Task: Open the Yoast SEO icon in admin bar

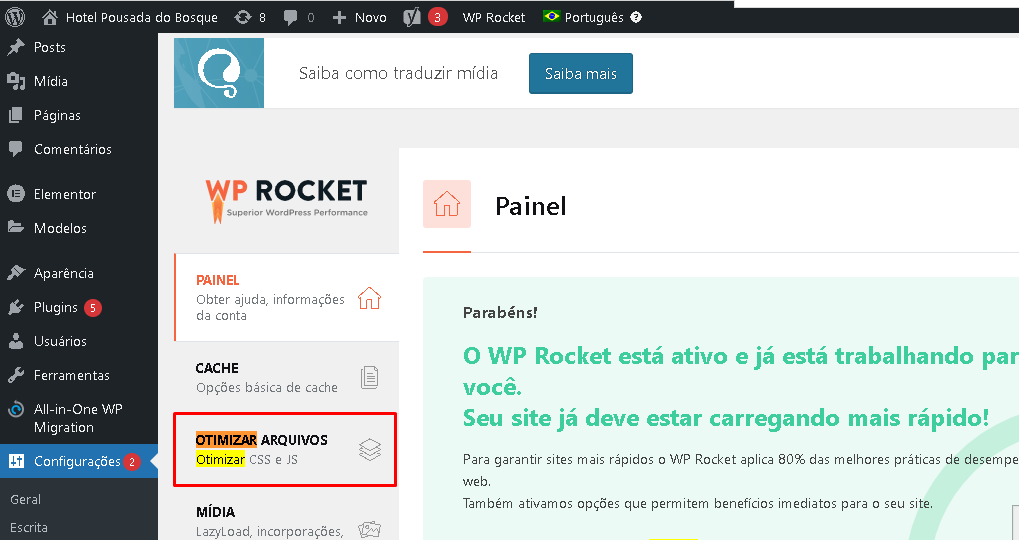Action: point(412,17)
